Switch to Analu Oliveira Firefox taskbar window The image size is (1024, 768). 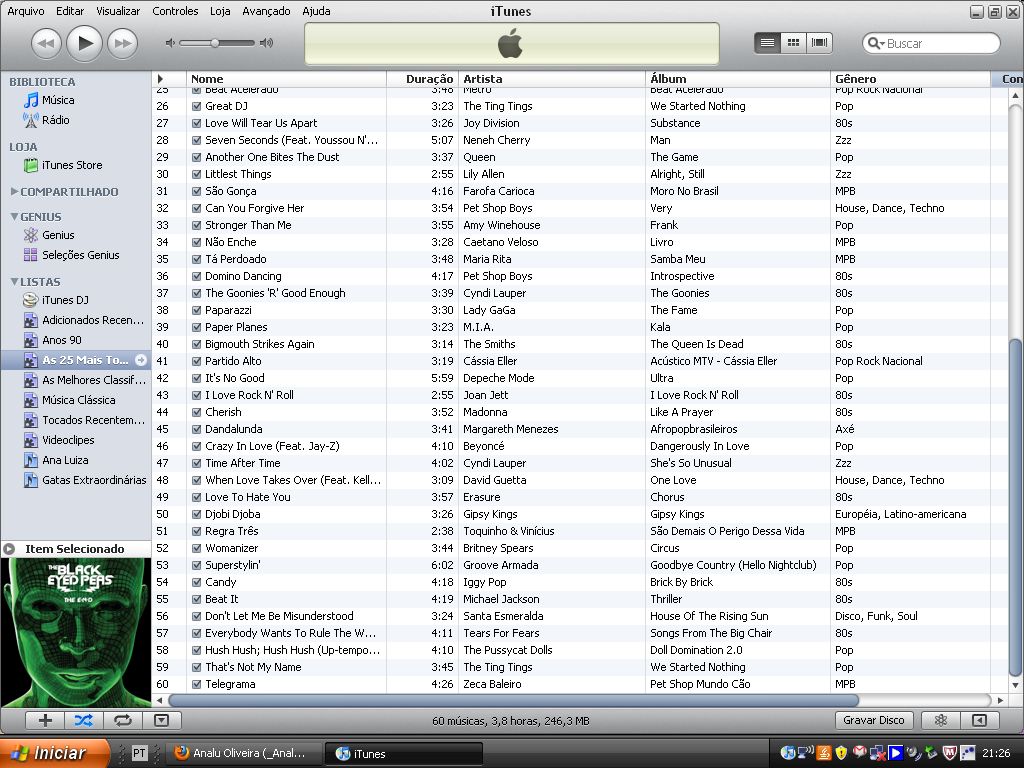click(x=246, y=753)
